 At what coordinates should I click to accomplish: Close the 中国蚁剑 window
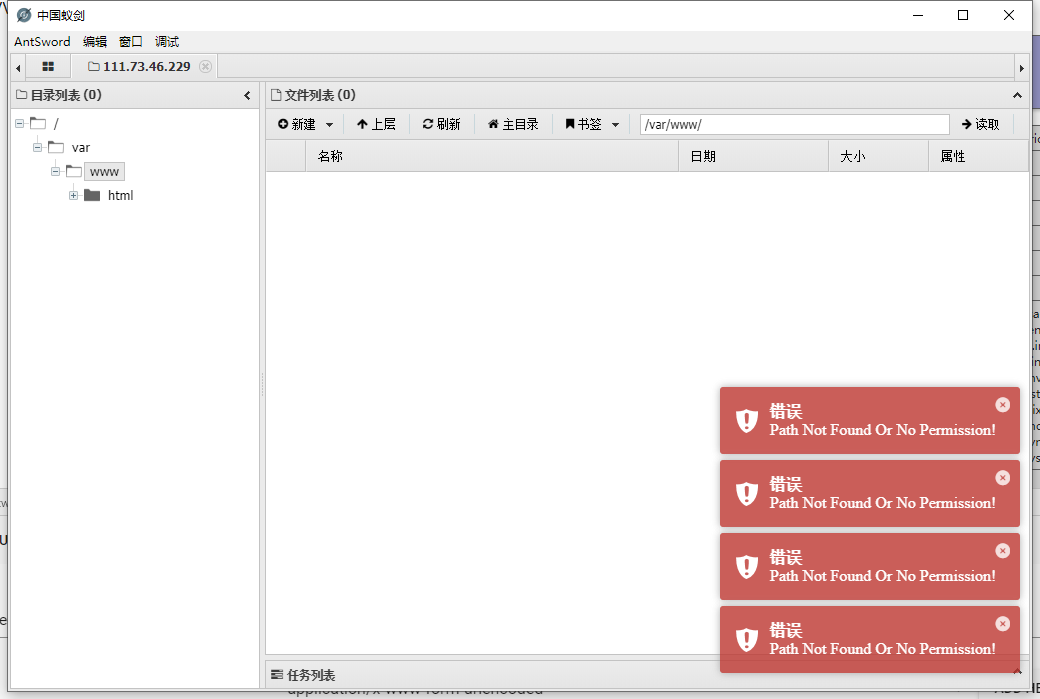coord(1009,15)
